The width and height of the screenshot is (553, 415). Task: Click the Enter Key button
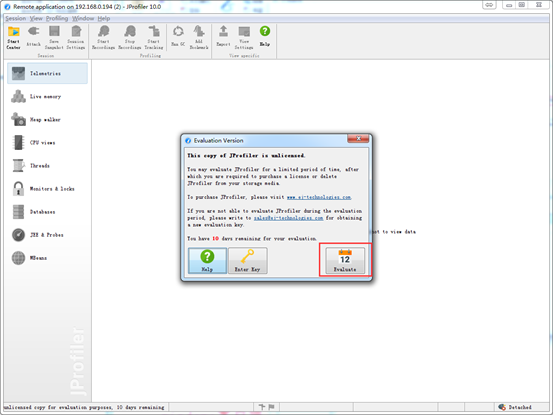pyautogui.click(x=248, y=260)
